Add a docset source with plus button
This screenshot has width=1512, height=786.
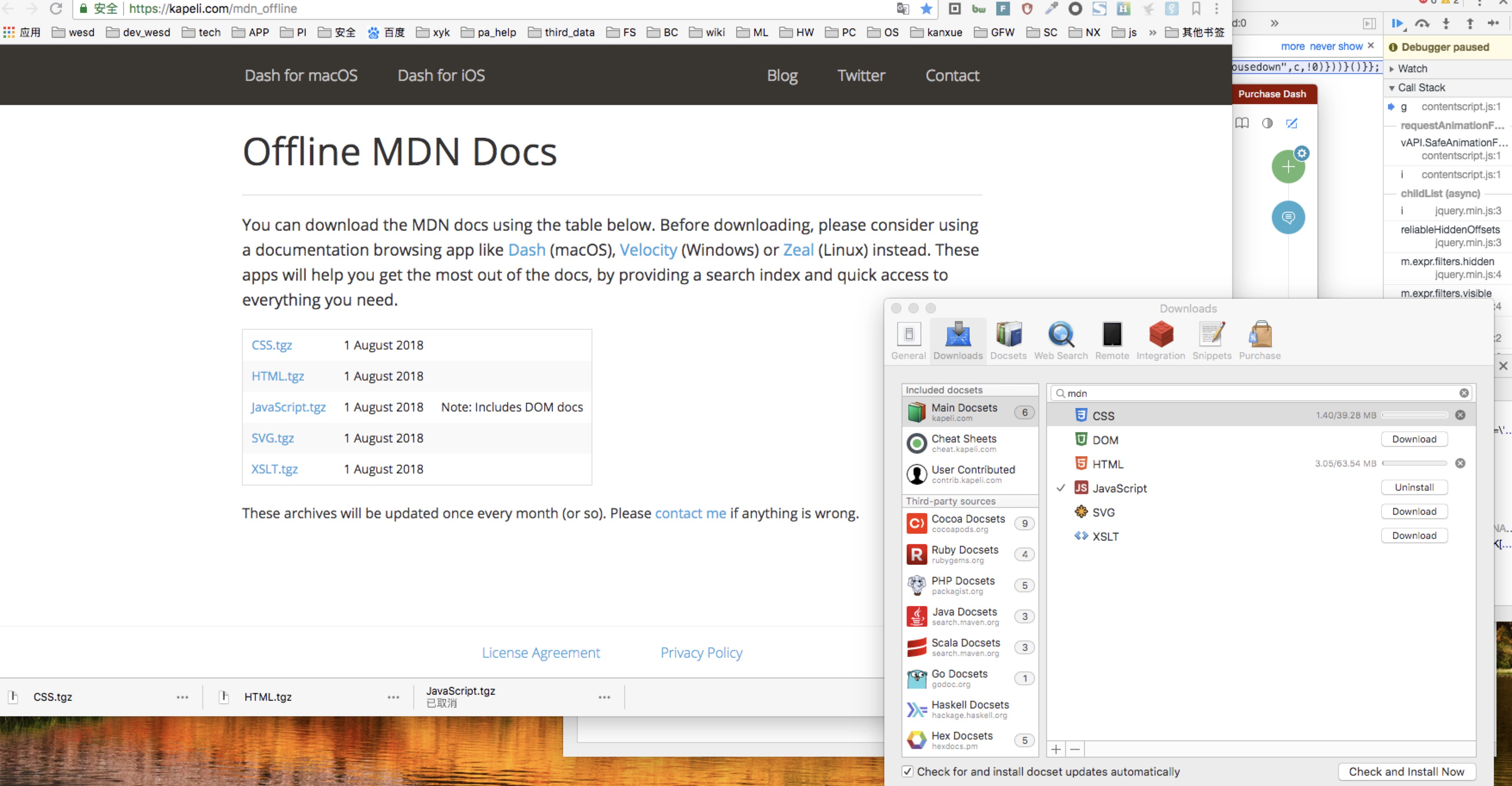[x=1056, y=749]
